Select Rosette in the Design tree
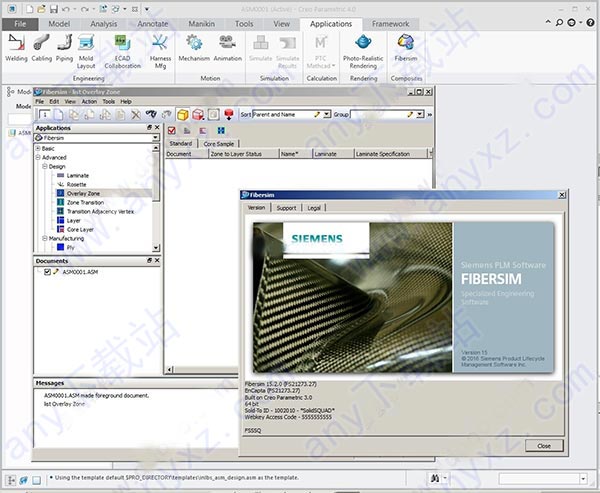600x493 pixels. [77, 184]
